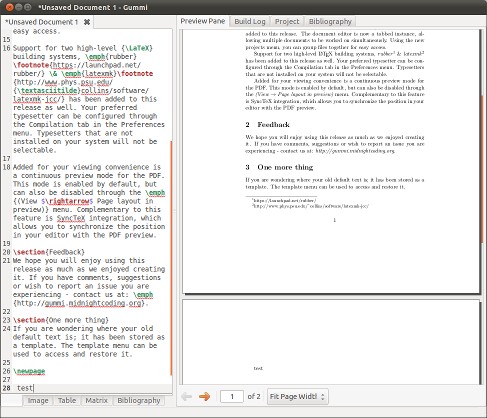
Task: Click the \newpage command in editor
Action: tap(29, 371)
